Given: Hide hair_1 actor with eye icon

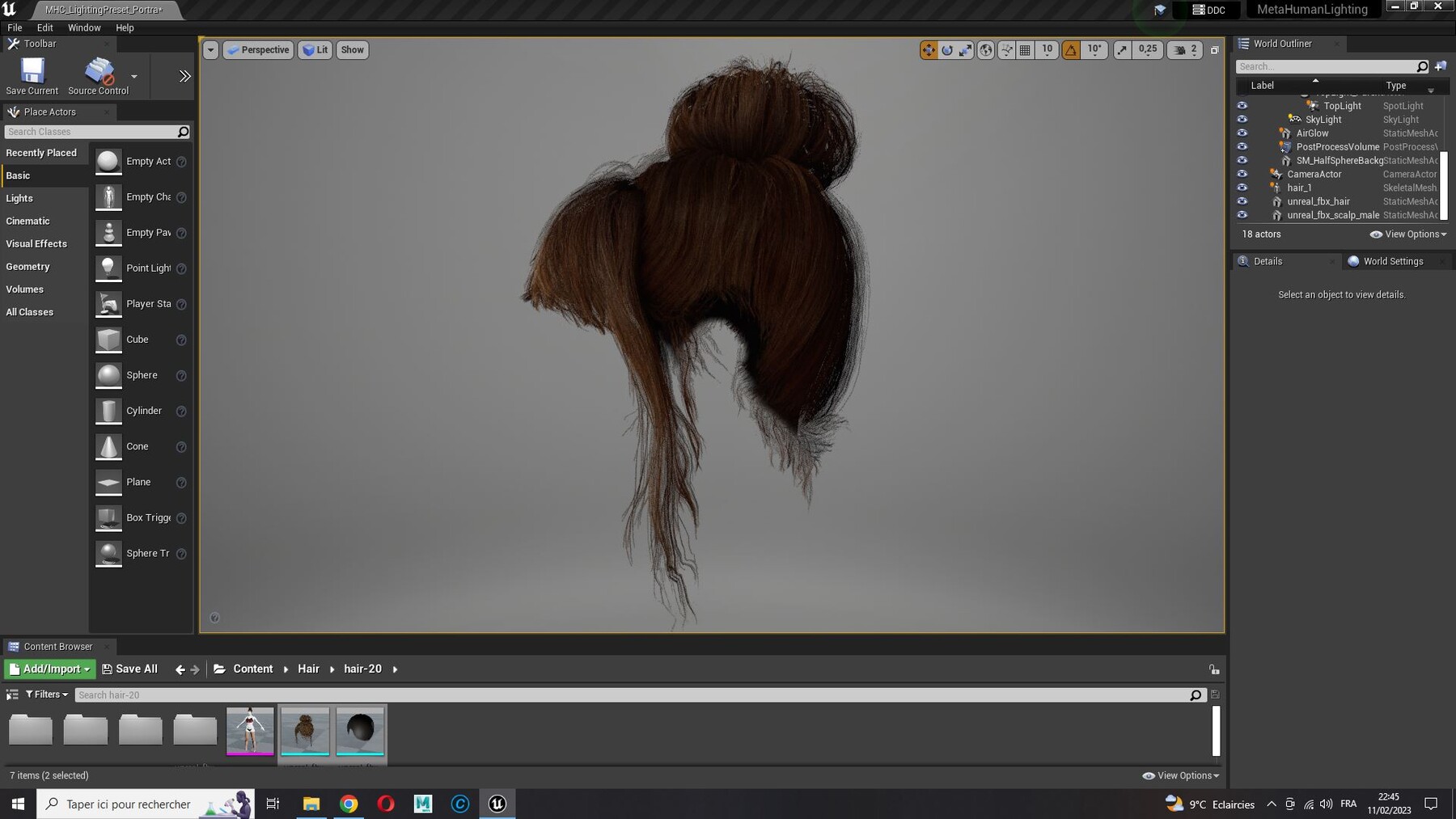Looking at the screenshot, I should click(1242, 188).
